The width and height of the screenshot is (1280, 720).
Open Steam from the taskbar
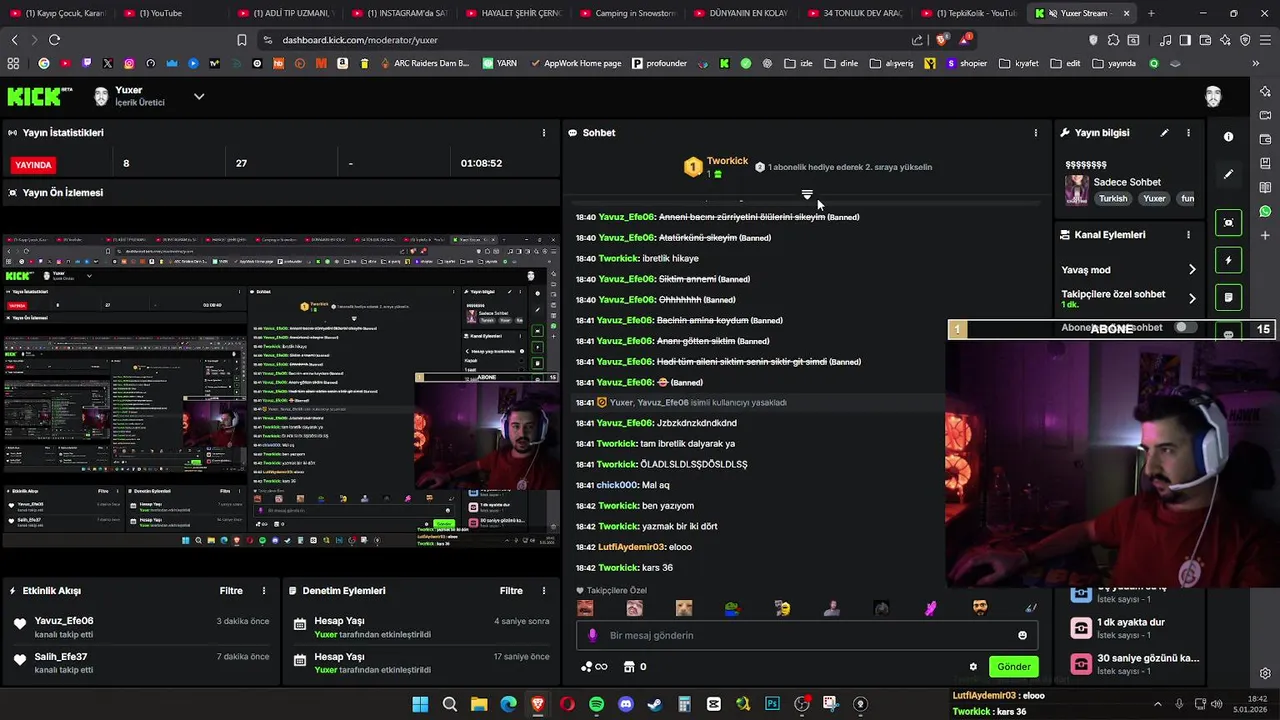tap(655, 704)
